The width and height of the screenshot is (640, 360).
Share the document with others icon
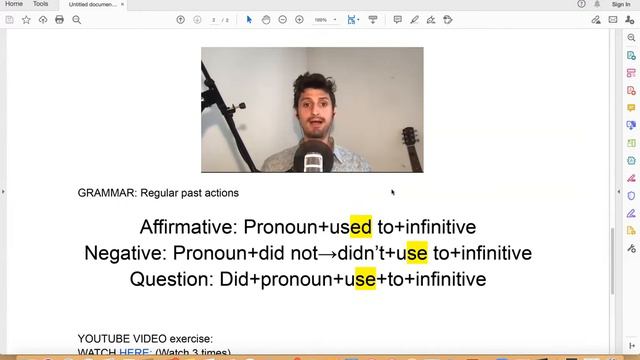click(629, 20)
